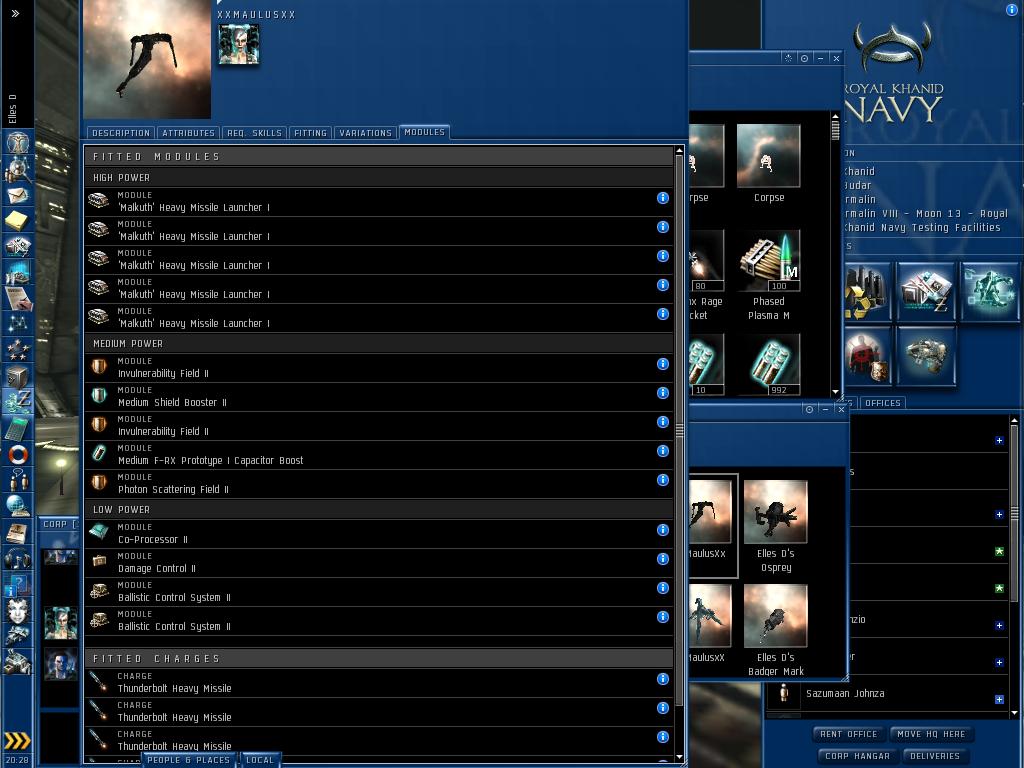Click the down arrow of modules list scrollbar

coord(679,756)
